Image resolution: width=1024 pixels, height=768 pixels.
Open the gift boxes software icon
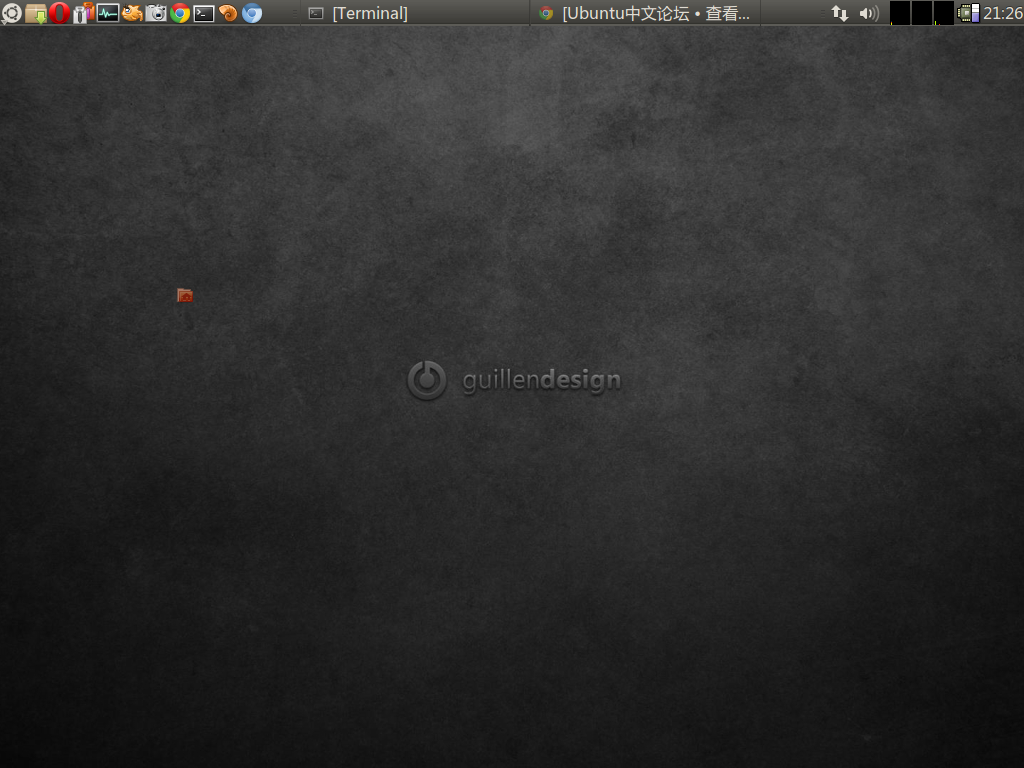(84, 13)
